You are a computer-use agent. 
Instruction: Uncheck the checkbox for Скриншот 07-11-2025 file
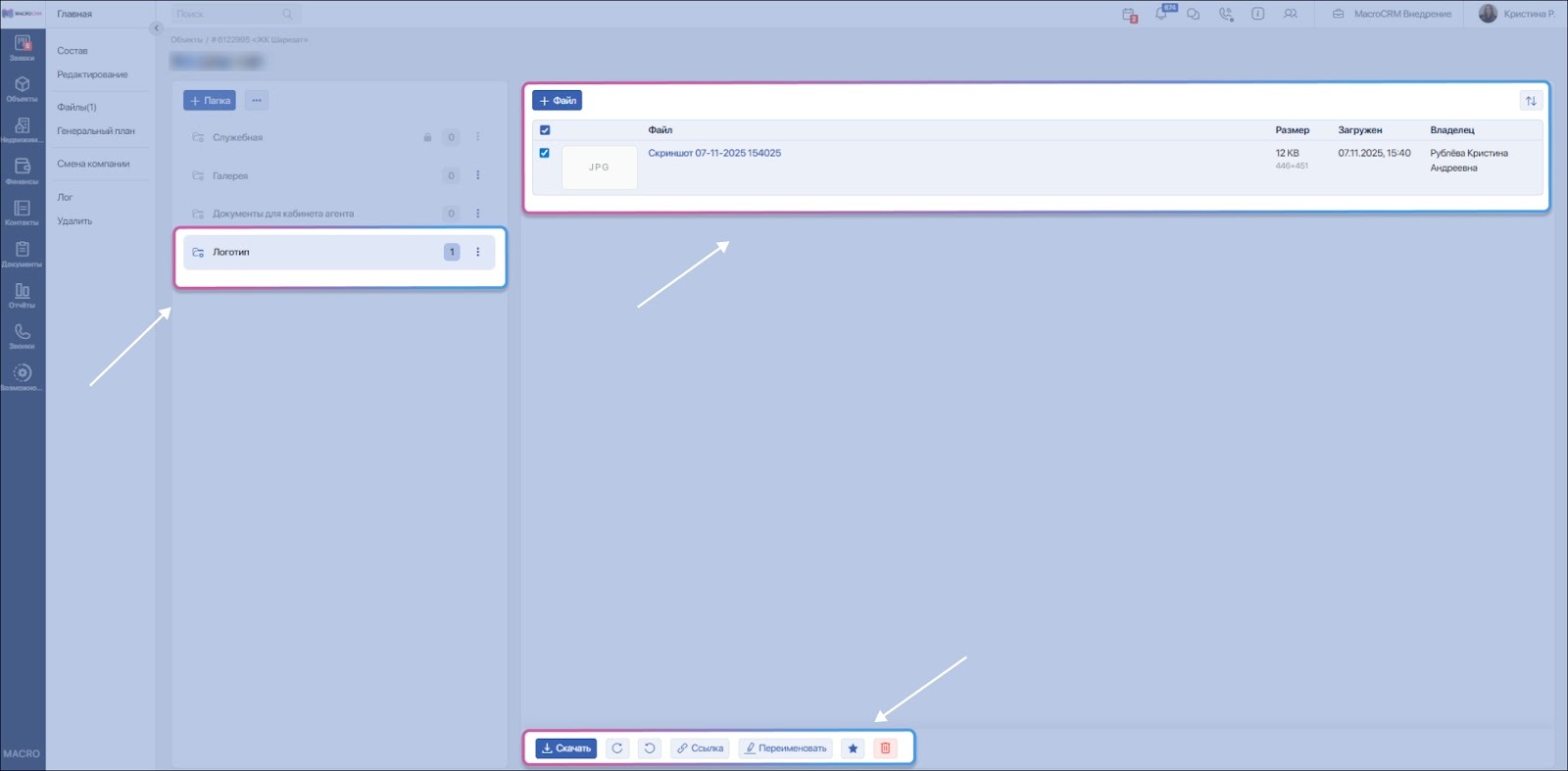pyautogui.click(x=545, y=153)
